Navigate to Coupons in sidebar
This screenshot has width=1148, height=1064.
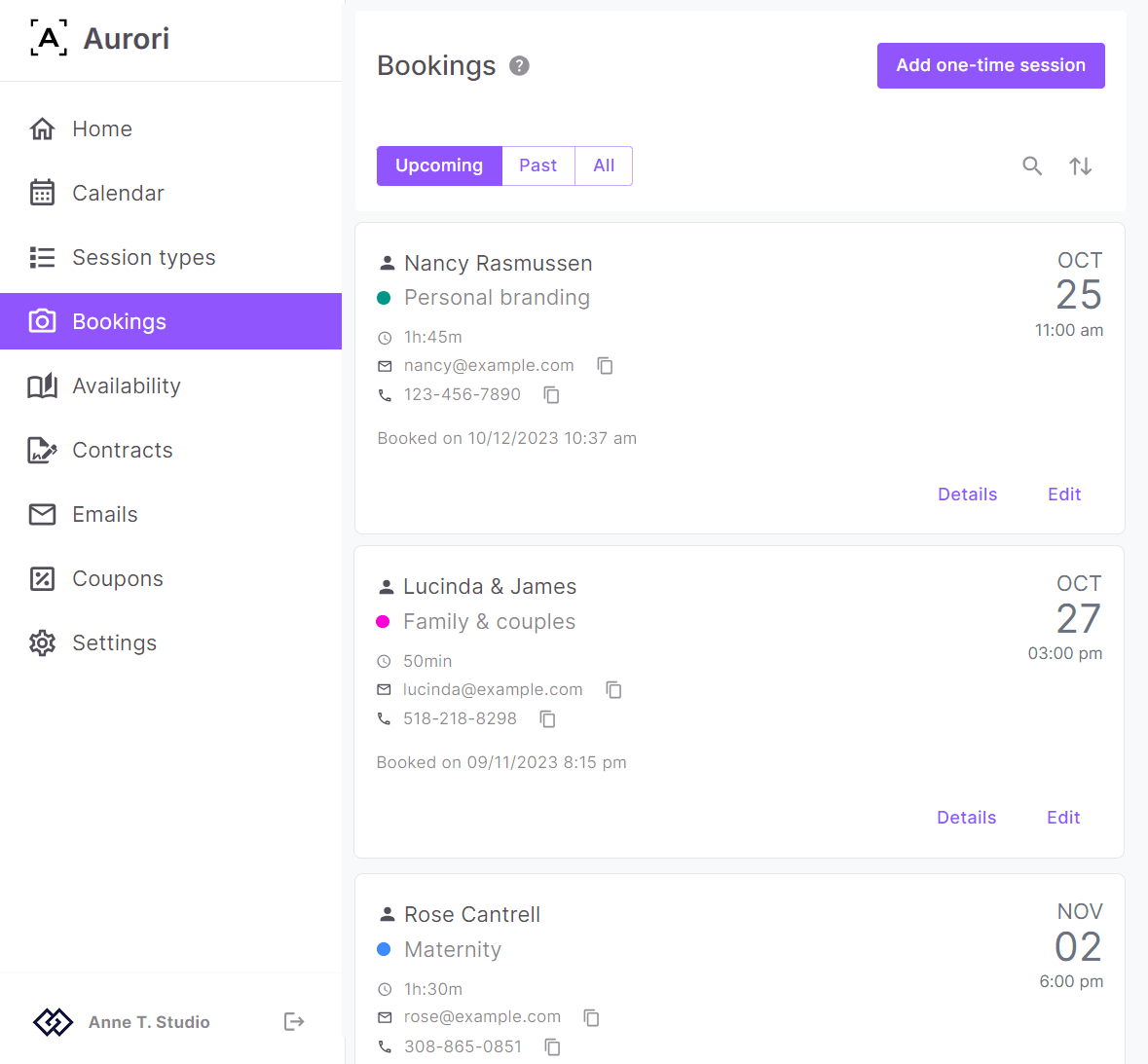117,578
